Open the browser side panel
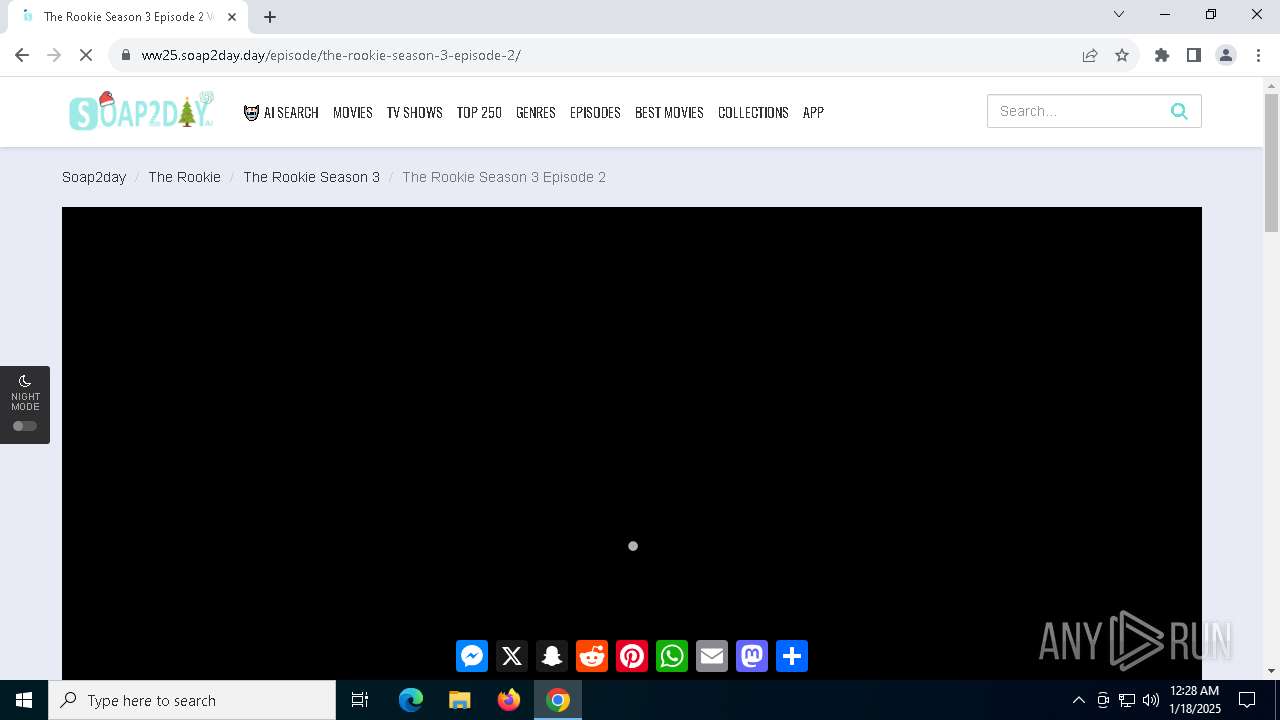Viewport: 1280px width, 720px height. (1194, 55)
